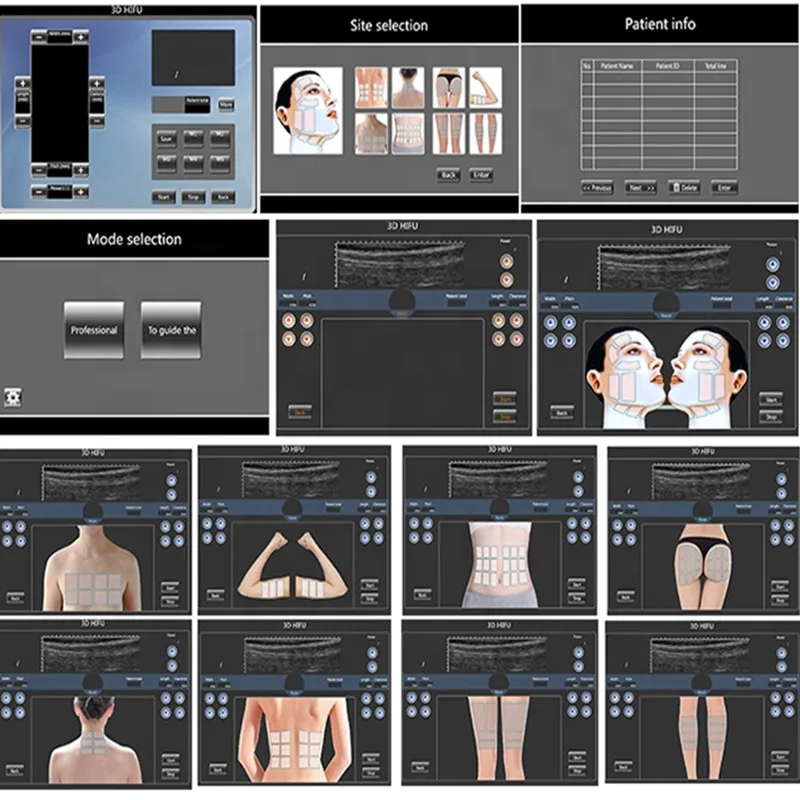
Task: Choose the Professional mode button
Action: point(94,330)
